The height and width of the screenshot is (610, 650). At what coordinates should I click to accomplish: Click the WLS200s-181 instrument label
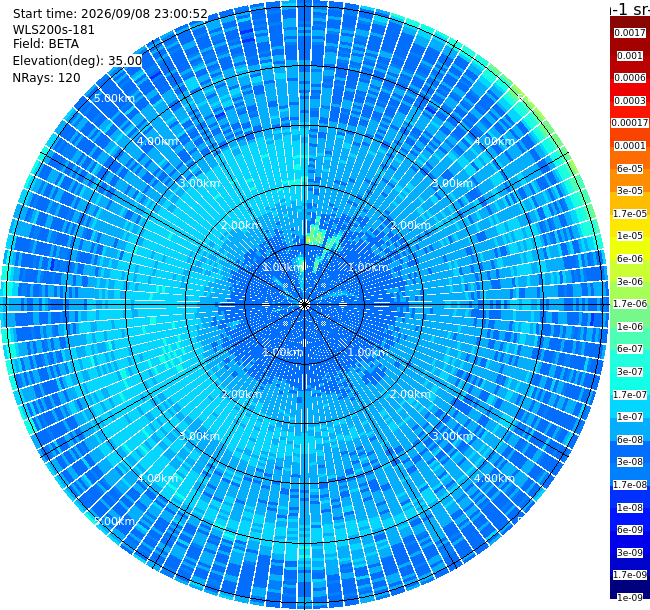(53, 30)
